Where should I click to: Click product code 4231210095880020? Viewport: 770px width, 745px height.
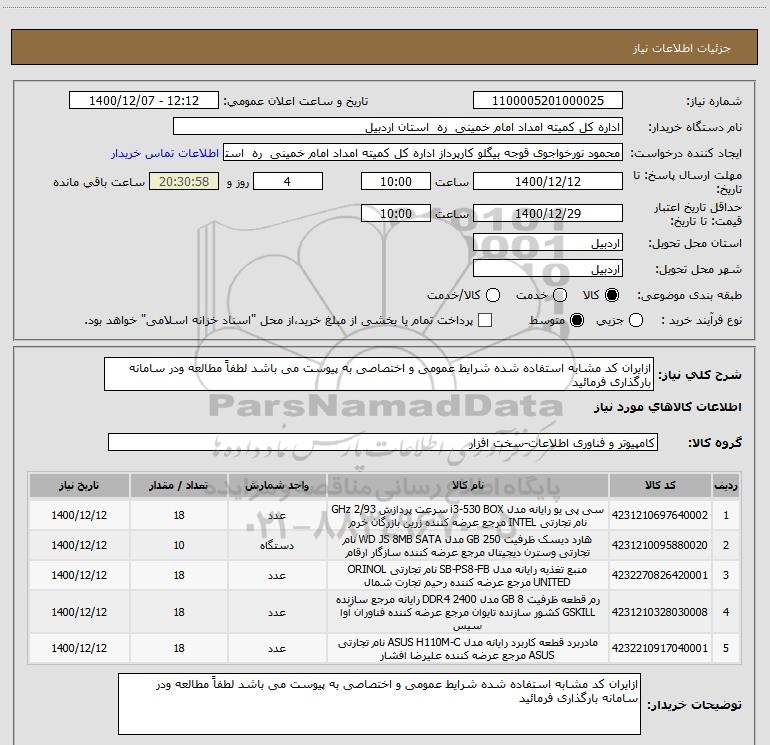660,545
